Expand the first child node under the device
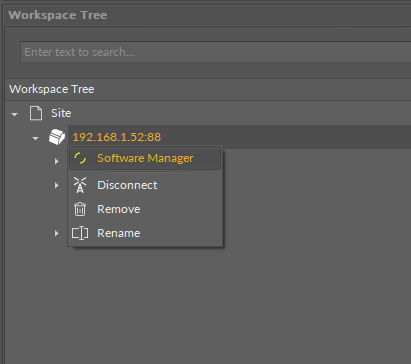The image size is (411, 364). 57,161
